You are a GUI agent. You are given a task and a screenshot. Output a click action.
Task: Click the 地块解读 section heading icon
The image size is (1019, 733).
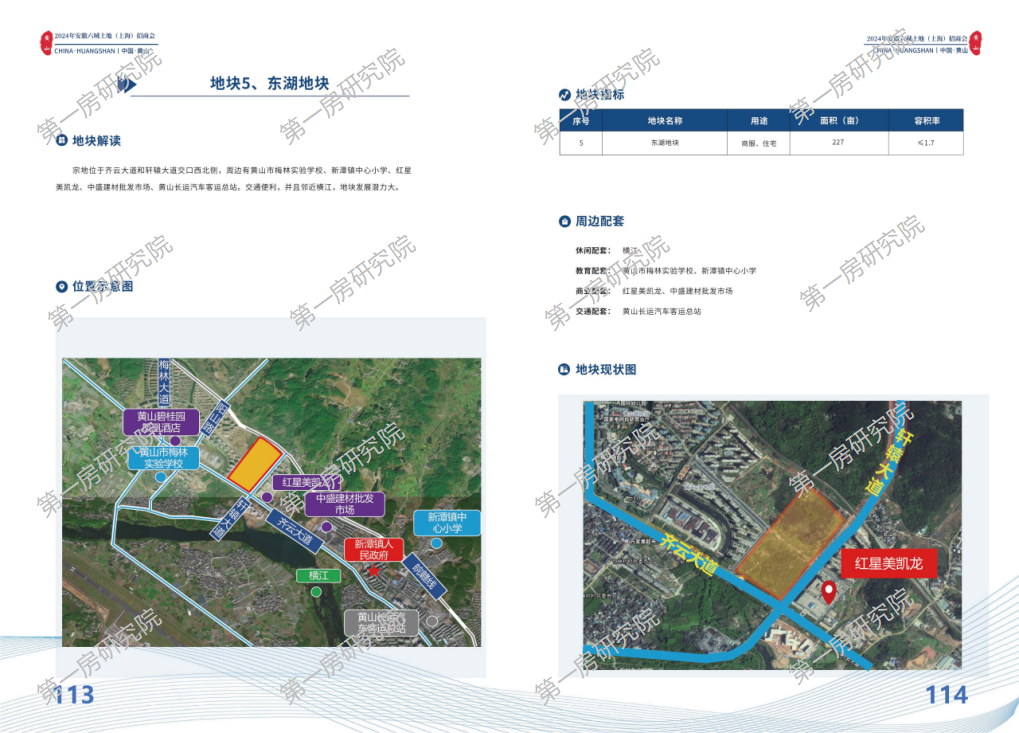coord(62,141)
